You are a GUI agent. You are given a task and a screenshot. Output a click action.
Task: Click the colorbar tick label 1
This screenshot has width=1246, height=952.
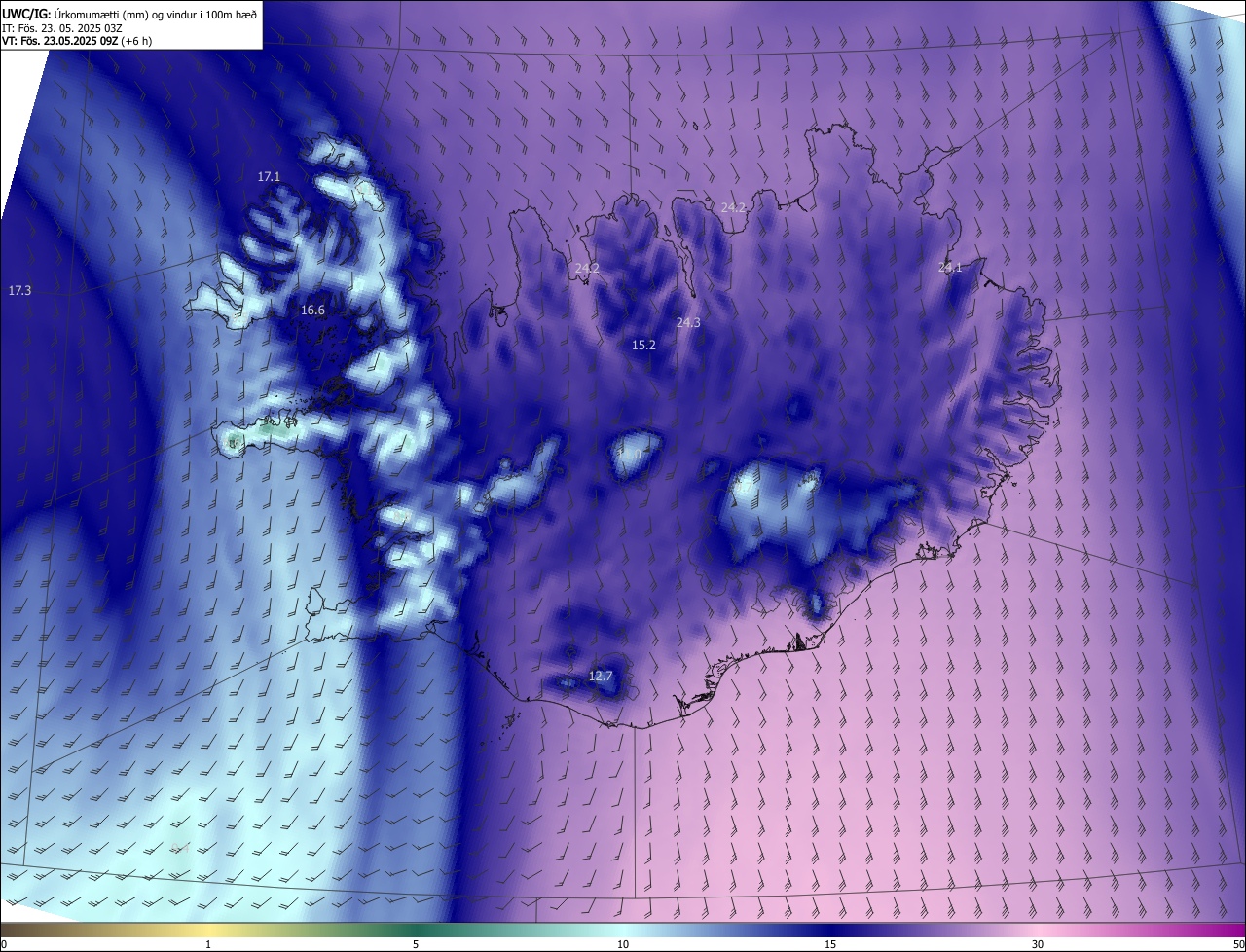tap(208, 944)
